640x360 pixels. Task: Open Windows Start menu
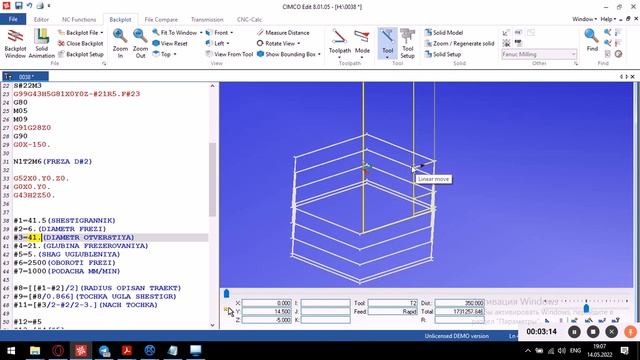(11, 351)
